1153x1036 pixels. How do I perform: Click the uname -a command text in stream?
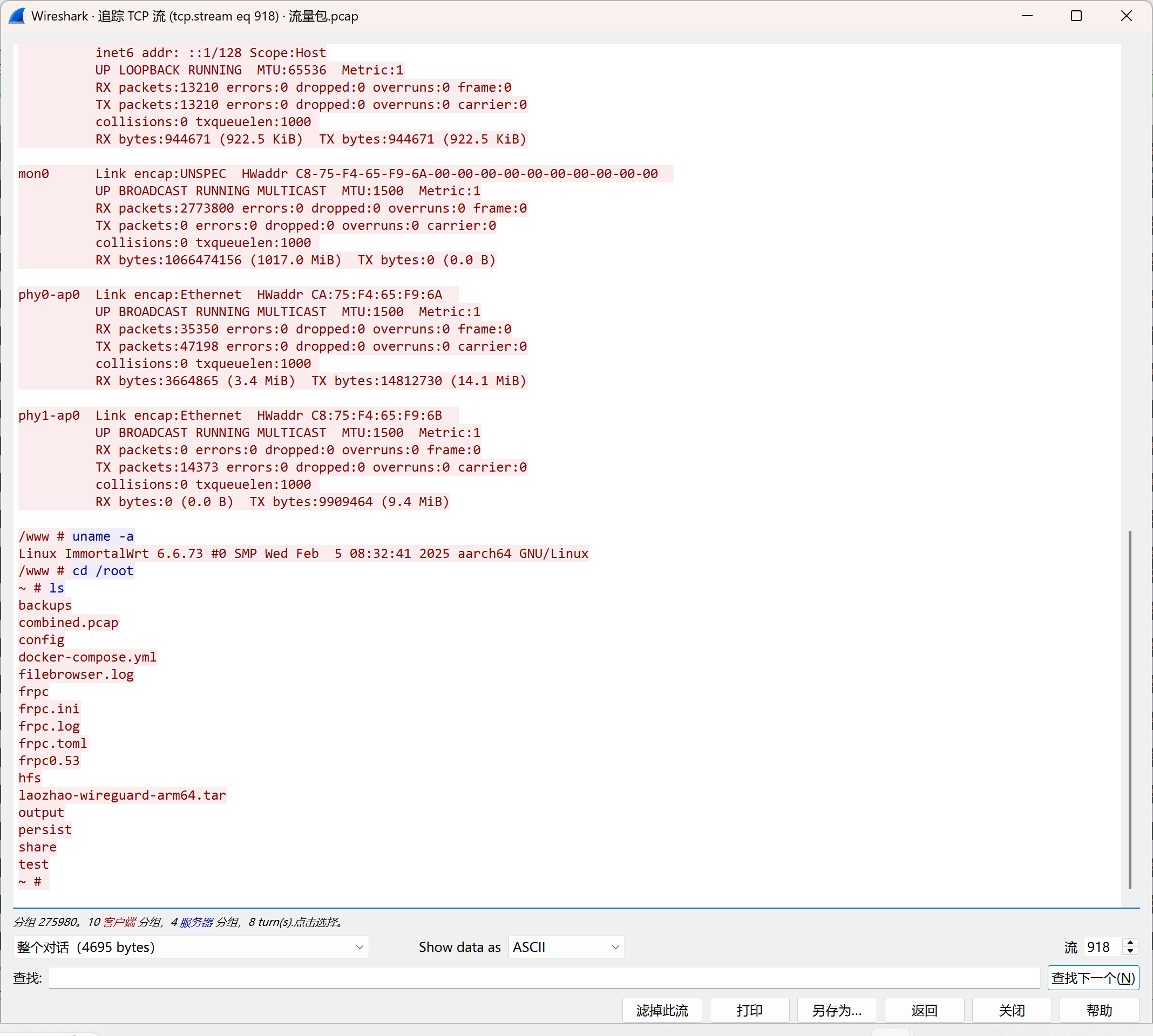[103, 536]
